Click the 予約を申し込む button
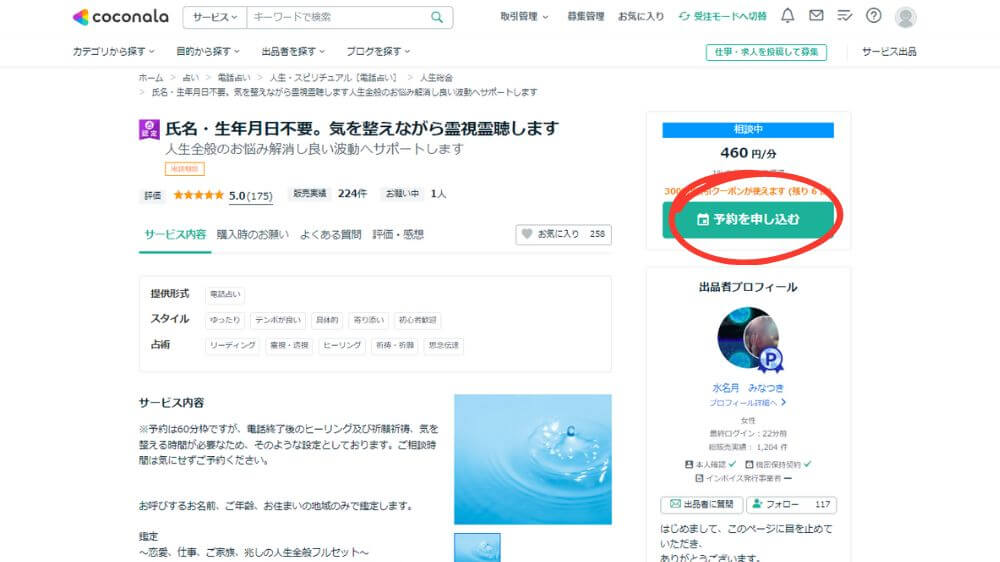Screen dimensions: 1000x562 748,219
